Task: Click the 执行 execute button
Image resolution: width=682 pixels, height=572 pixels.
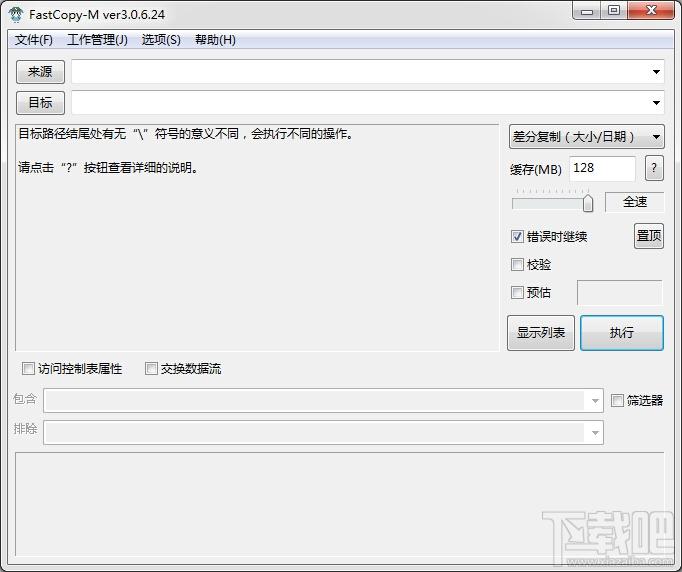Action: tap(622, 333)
